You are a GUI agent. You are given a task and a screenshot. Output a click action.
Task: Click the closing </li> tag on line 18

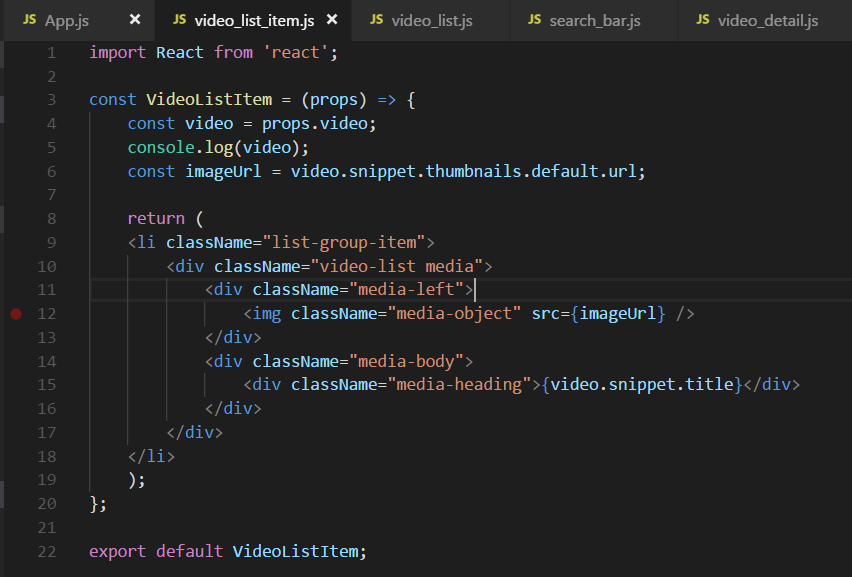[x=152, y=456]
